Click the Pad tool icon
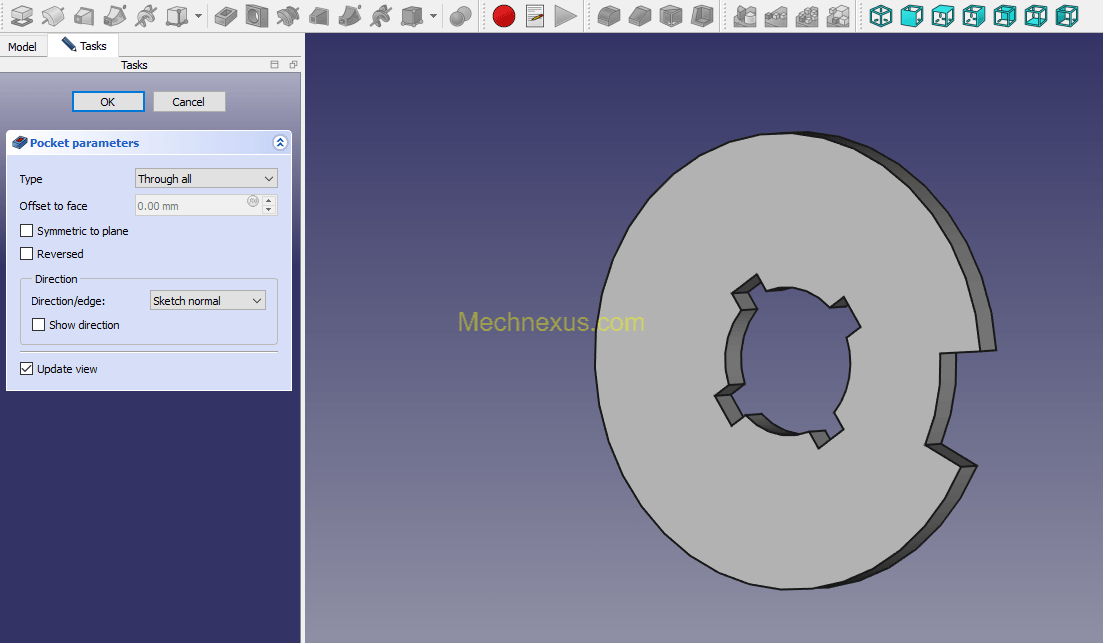The height and width of the screenshot is (643, 1103). click(21, 16)
